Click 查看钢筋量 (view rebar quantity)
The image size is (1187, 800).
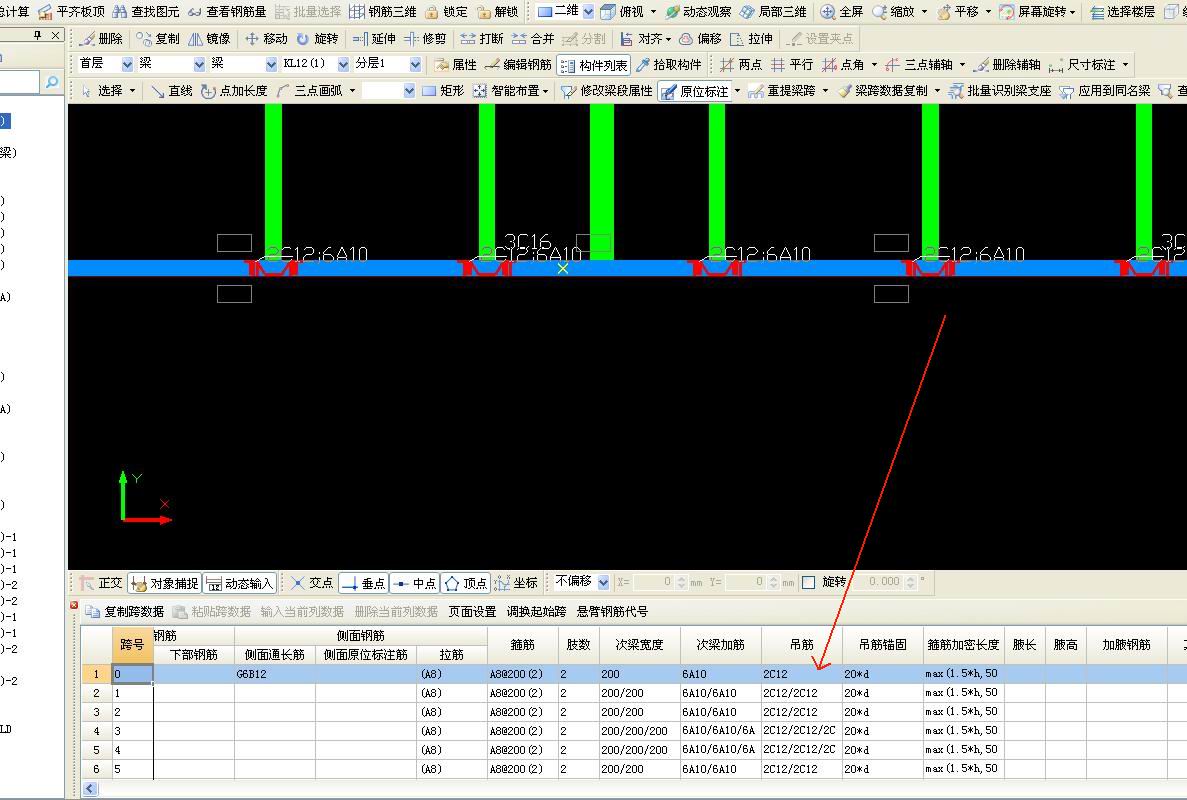(x=227, y=12)
